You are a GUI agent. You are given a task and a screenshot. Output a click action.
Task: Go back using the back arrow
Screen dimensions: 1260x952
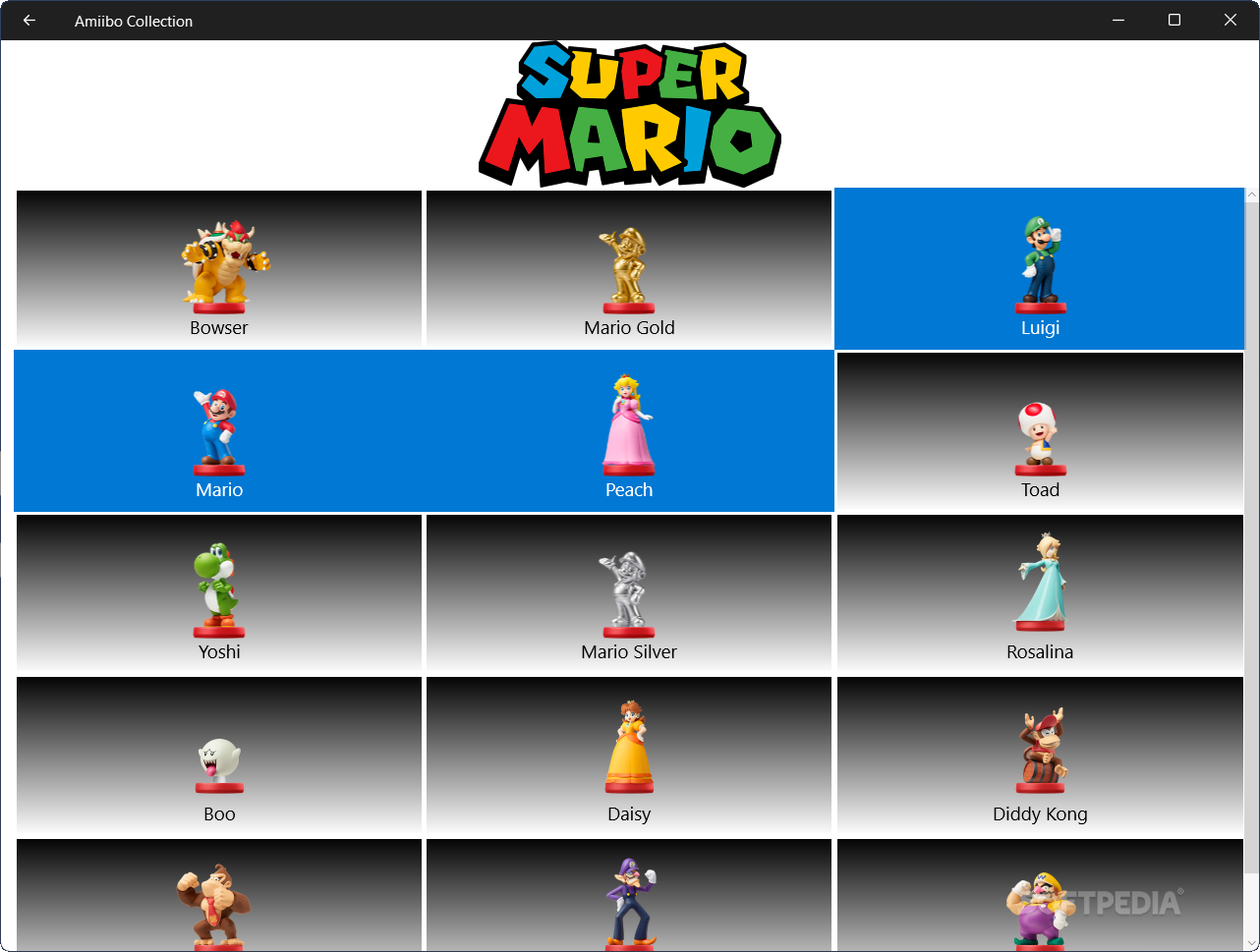coord(29,21)
